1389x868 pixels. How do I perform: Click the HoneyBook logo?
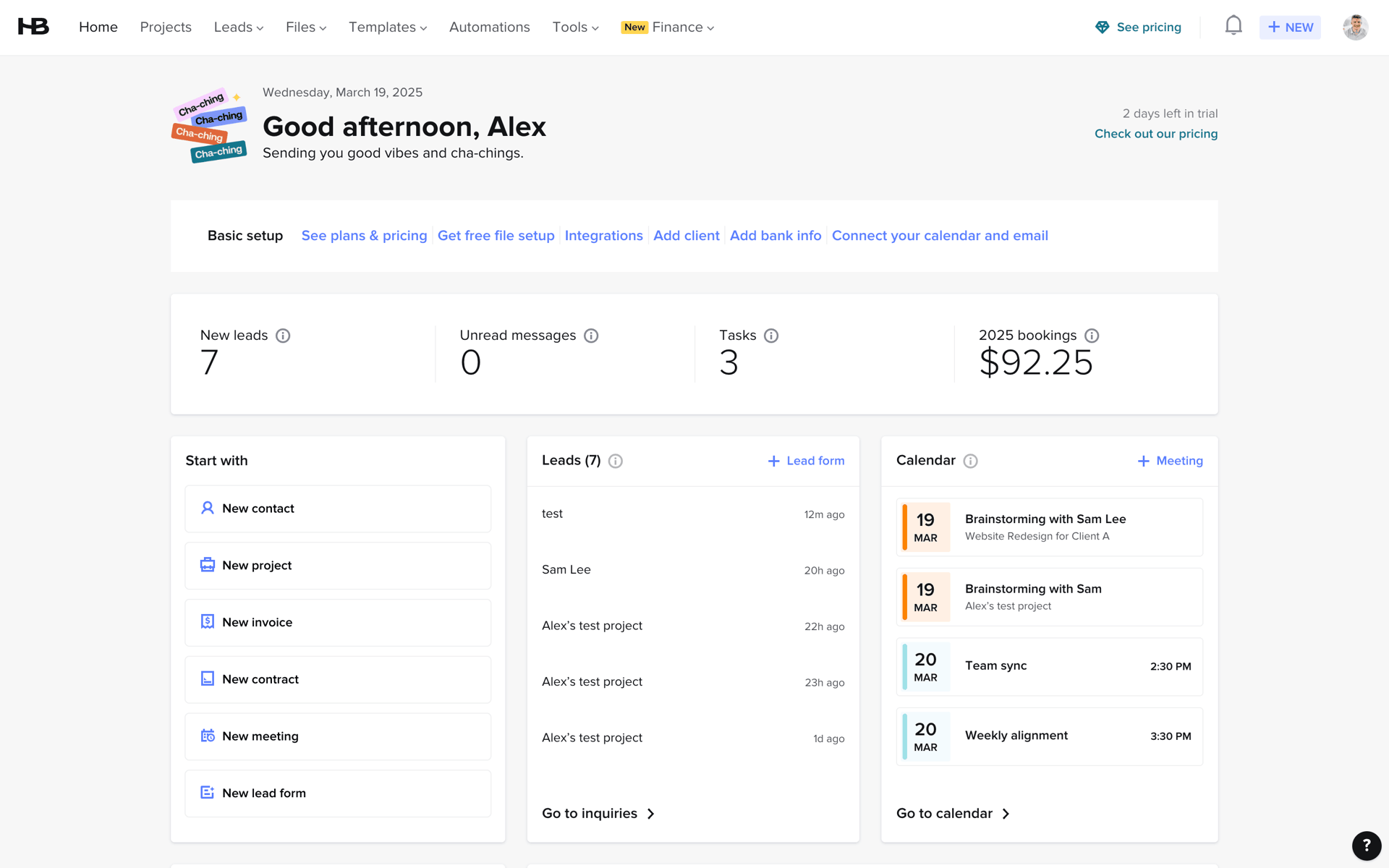(33, 27)
